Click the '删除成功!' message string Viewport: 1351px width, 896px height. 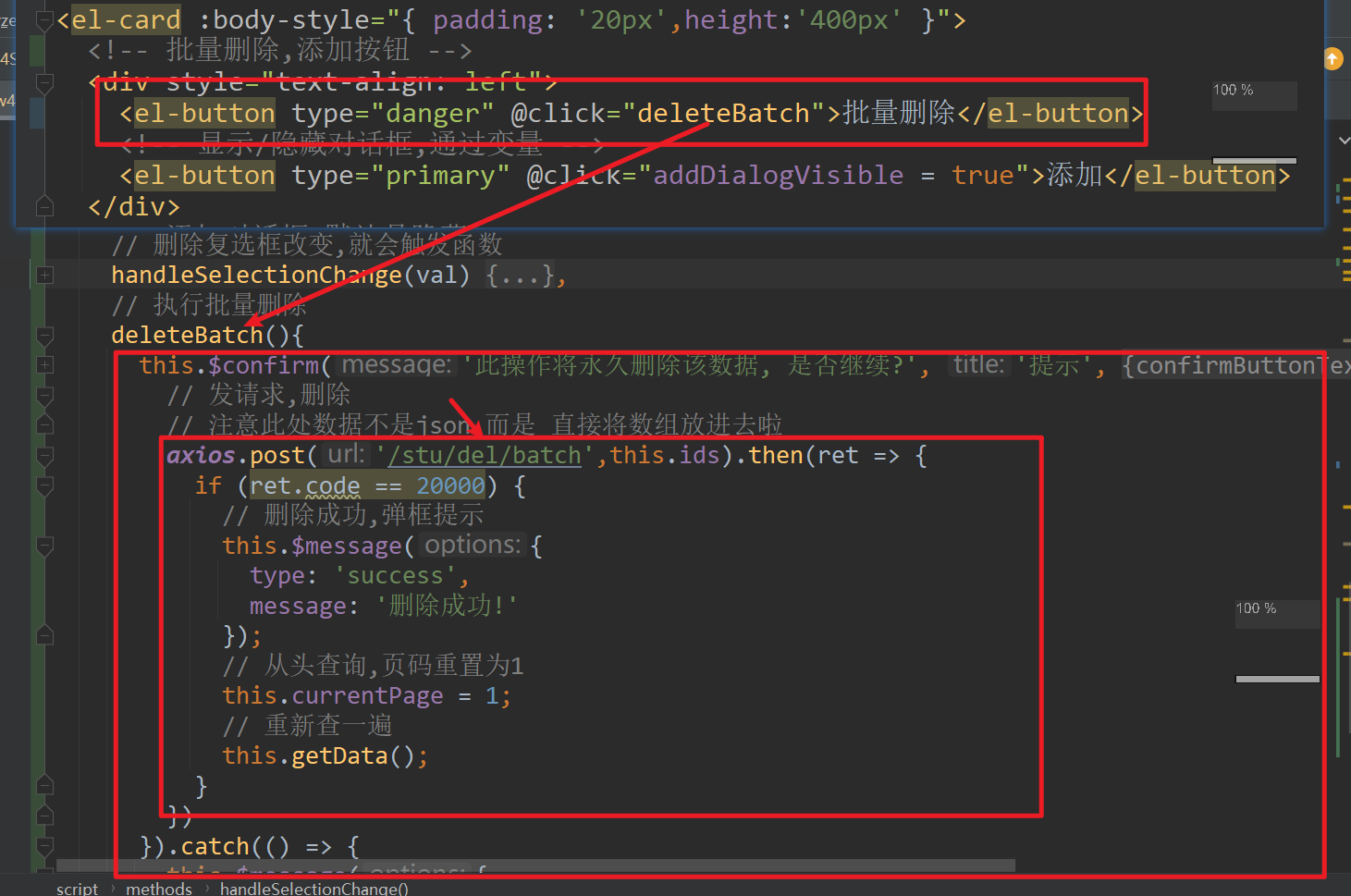[x=447, y=606]
